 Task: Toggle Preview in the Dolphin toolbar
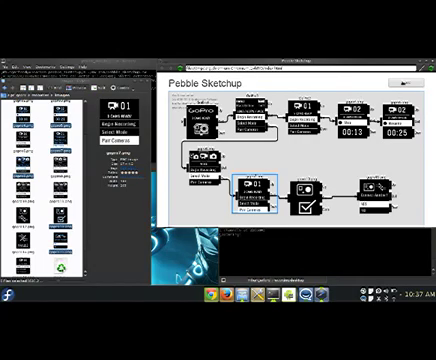click(x=76, y=88)
